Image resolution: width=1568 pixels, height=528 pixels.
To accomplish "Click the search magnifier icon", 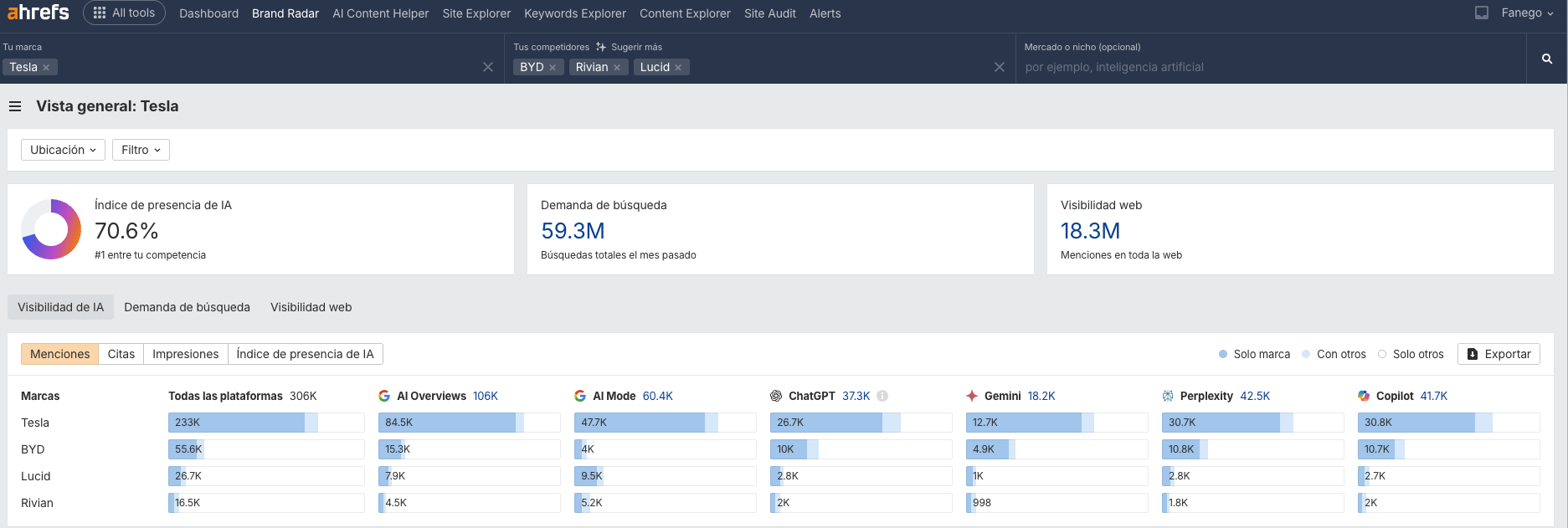I will point(1546,59).
